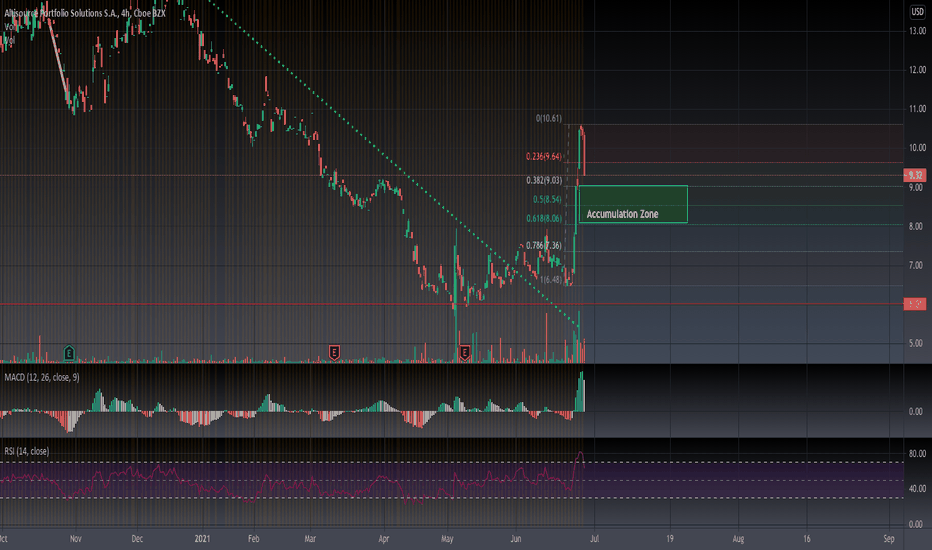Click the Fibonacci label 0(10.61)
Viewport: 932px width, 550px height.
coord(549,118)
